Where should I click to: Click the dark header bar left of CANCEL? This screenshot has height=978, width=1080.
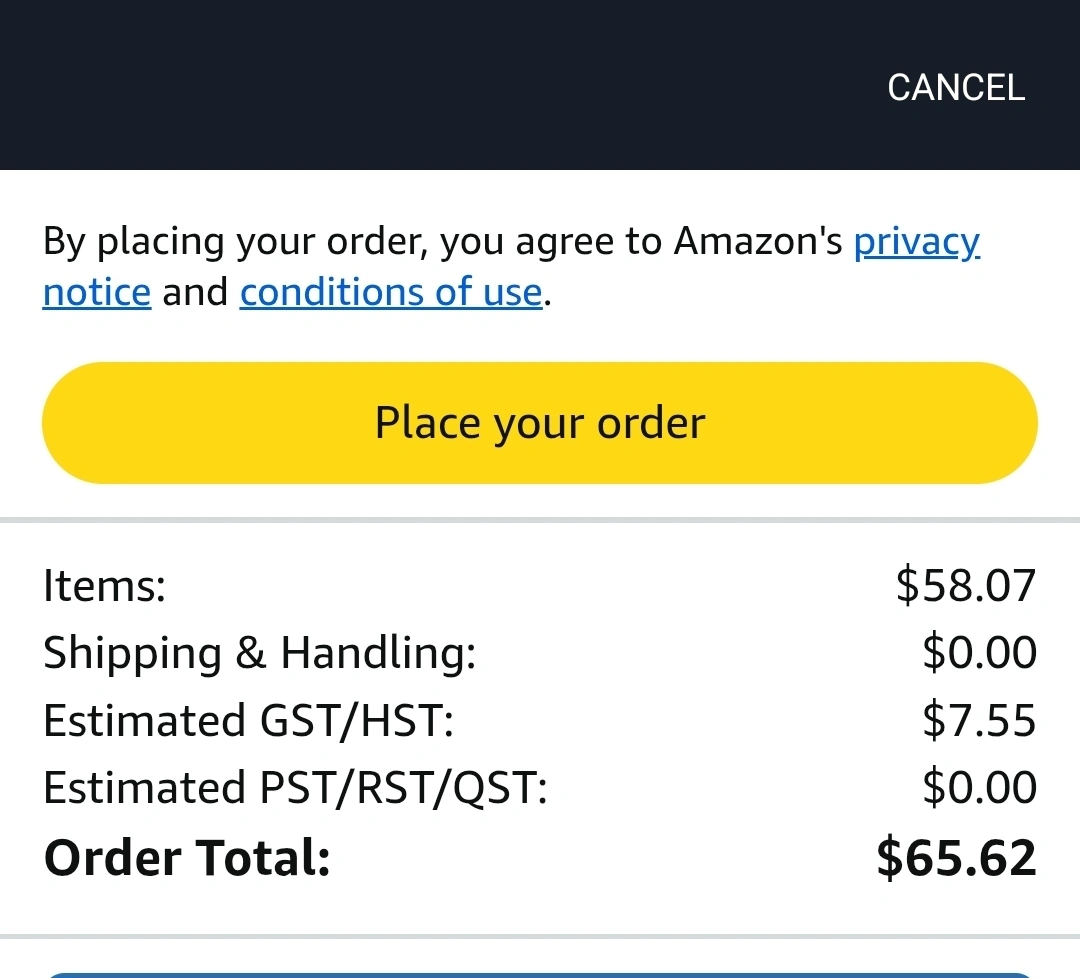400,87
